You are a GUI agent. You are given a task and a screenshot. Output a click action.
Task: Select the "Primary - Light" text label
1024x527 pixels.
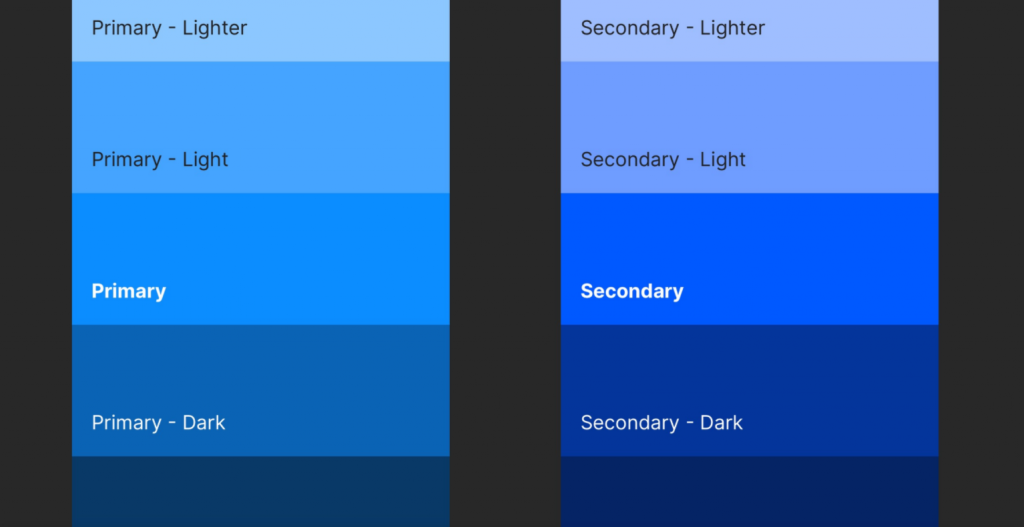tap(160, 159)
